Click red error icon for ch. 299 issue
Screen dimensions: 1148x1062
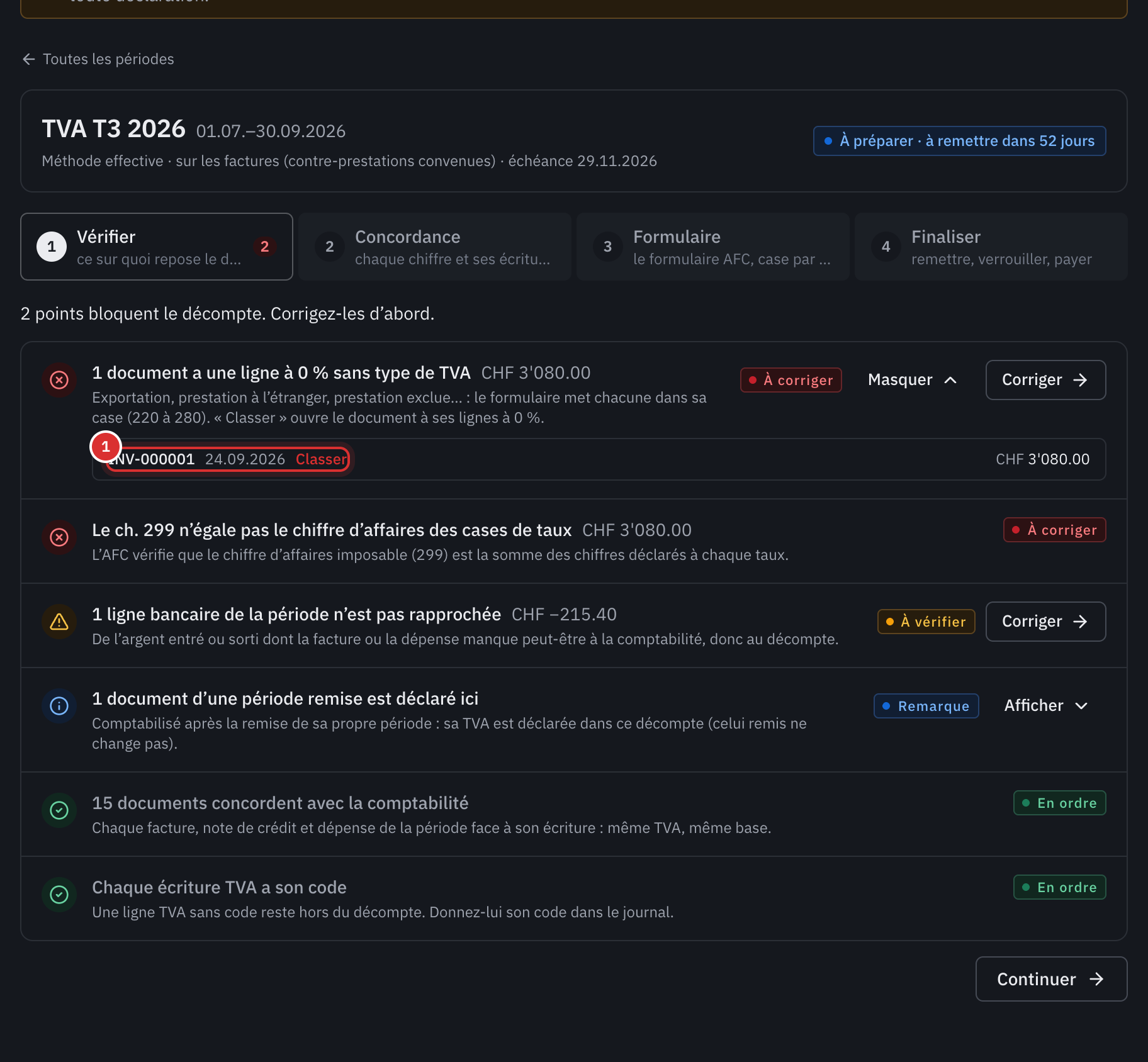point(59,537)
